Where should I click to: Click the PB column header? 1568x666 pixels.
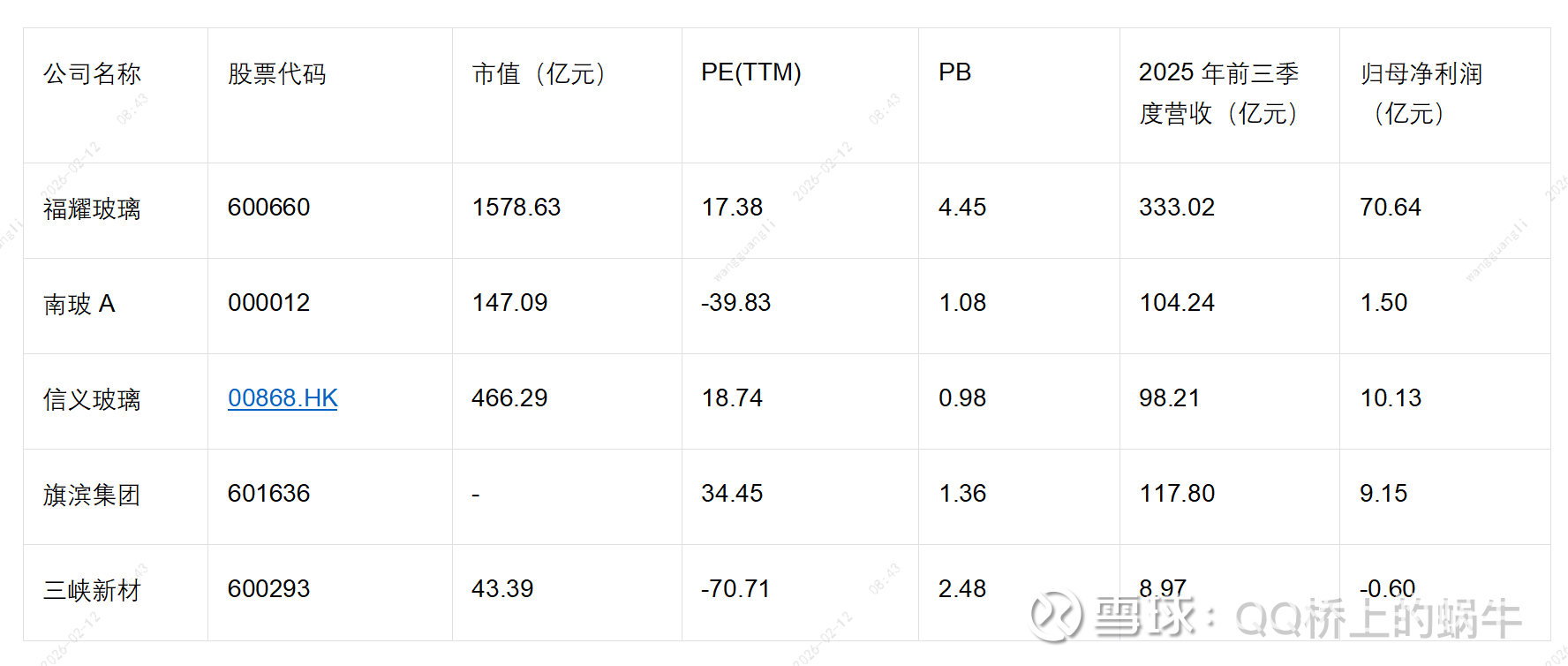955,72
